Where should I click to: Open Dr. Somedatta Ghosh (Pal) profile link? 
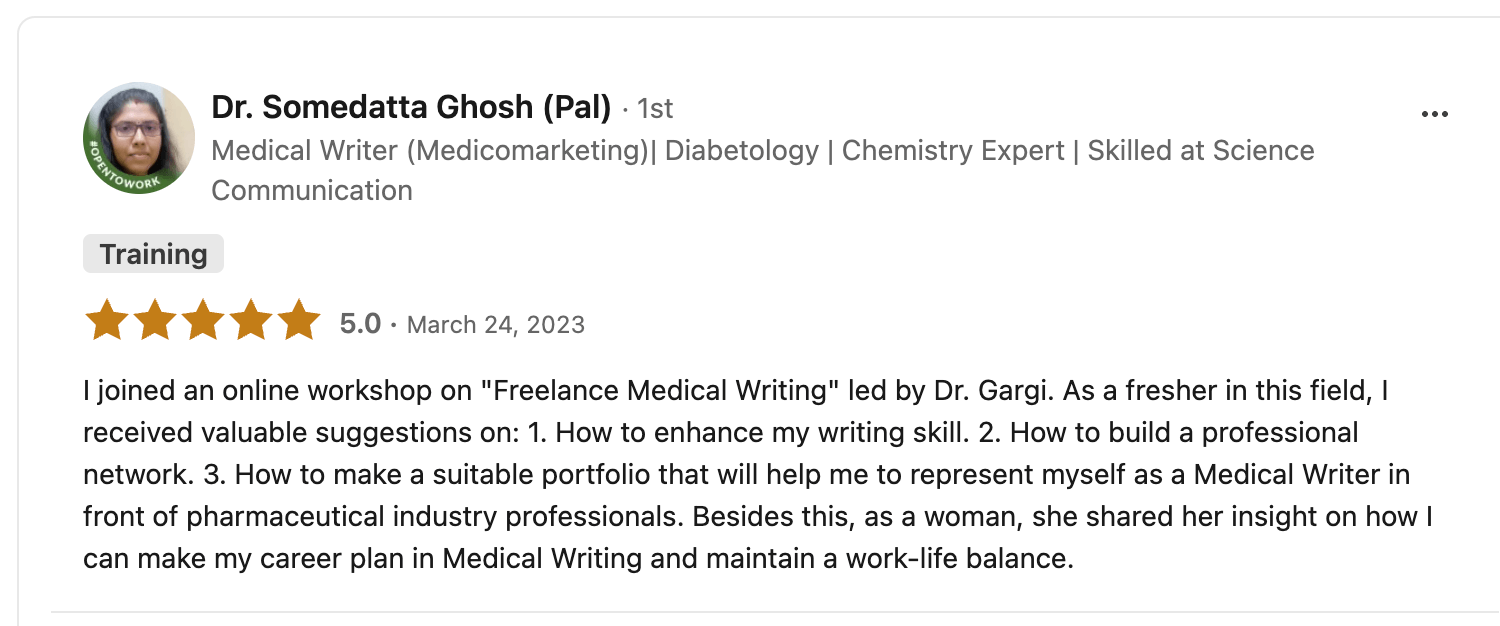(411, 108)
